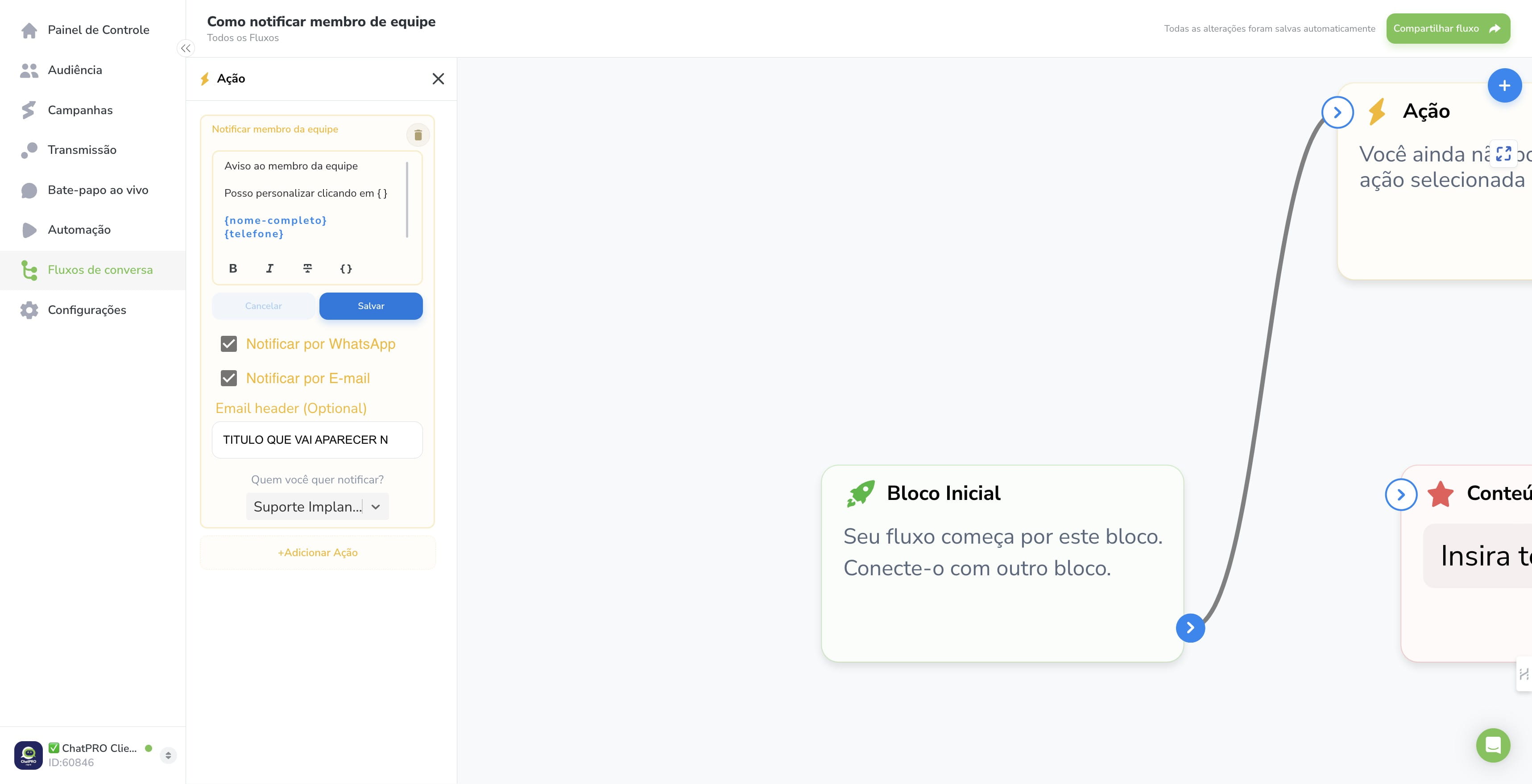This screenshot has width=1532, height=784.
Task: Click the Compartilhar fluxo button
Action: (x=1448, y=29)
